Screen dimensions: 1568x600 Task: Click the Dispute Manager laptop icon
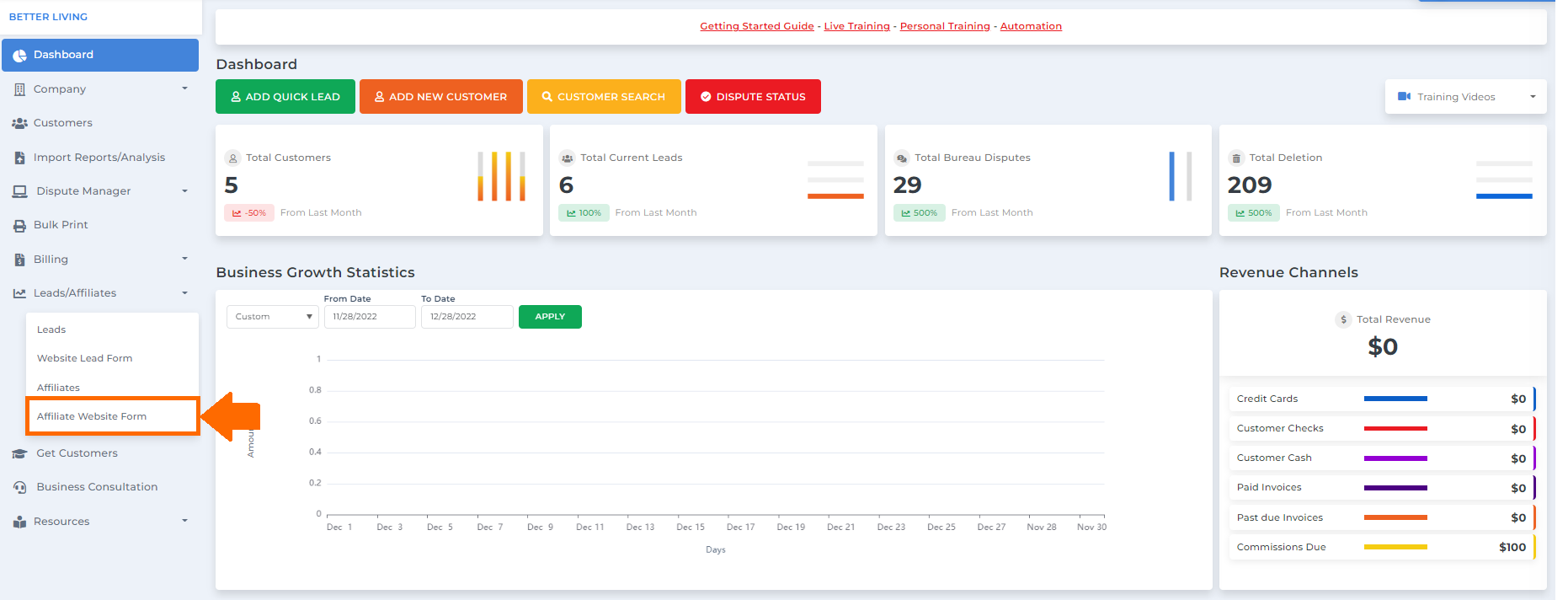(19, 191)
